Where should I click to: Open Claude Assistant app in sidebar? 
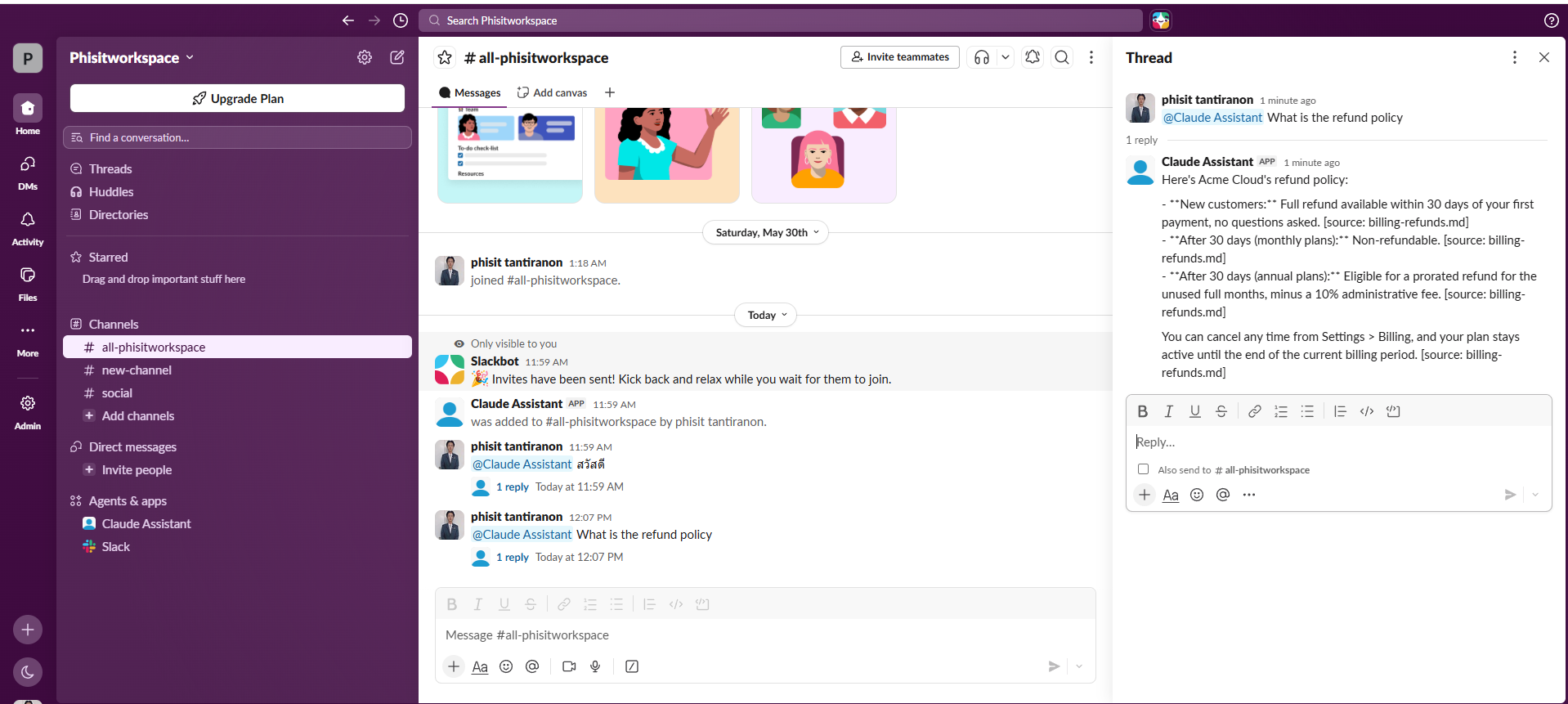pos(237,523)
